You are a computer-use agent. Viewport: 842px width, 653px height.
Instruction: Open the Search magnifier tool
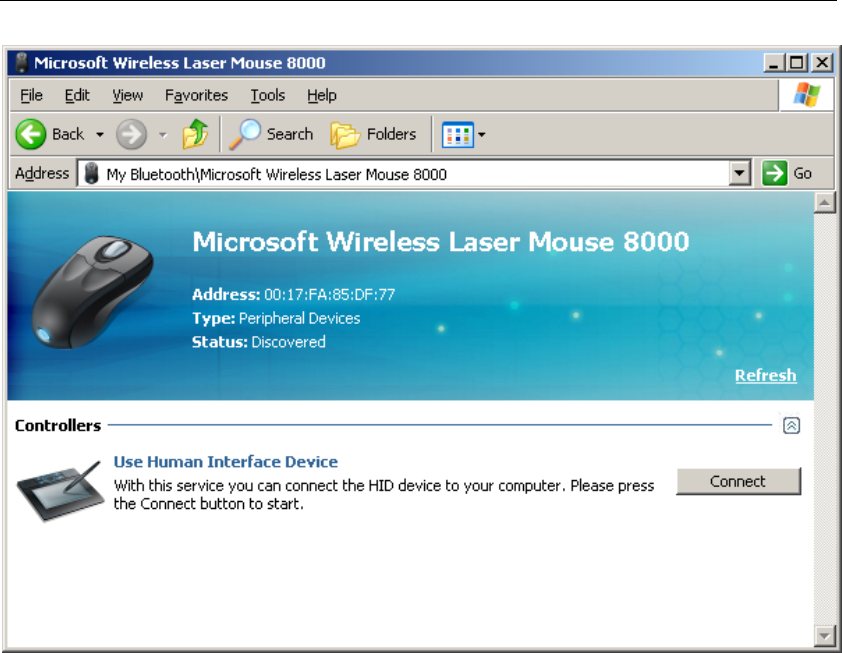point(272,134)
